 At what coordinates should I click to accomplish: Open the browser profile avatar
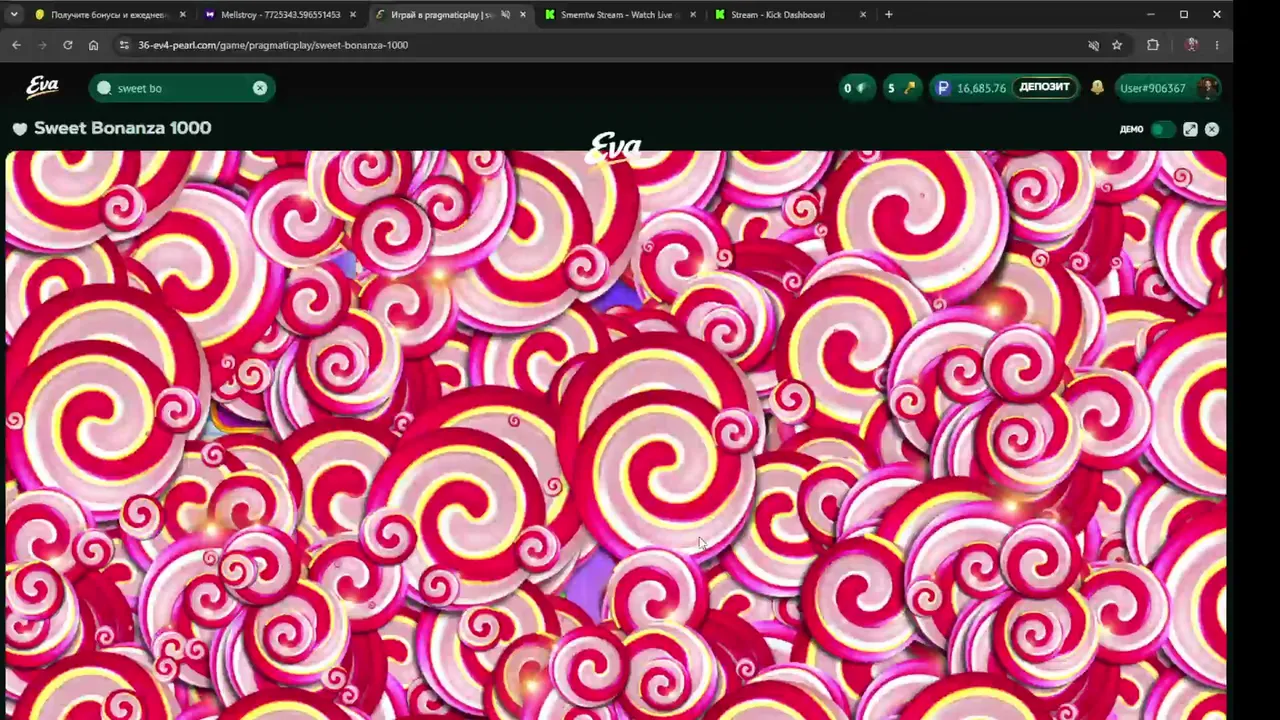1191,45
